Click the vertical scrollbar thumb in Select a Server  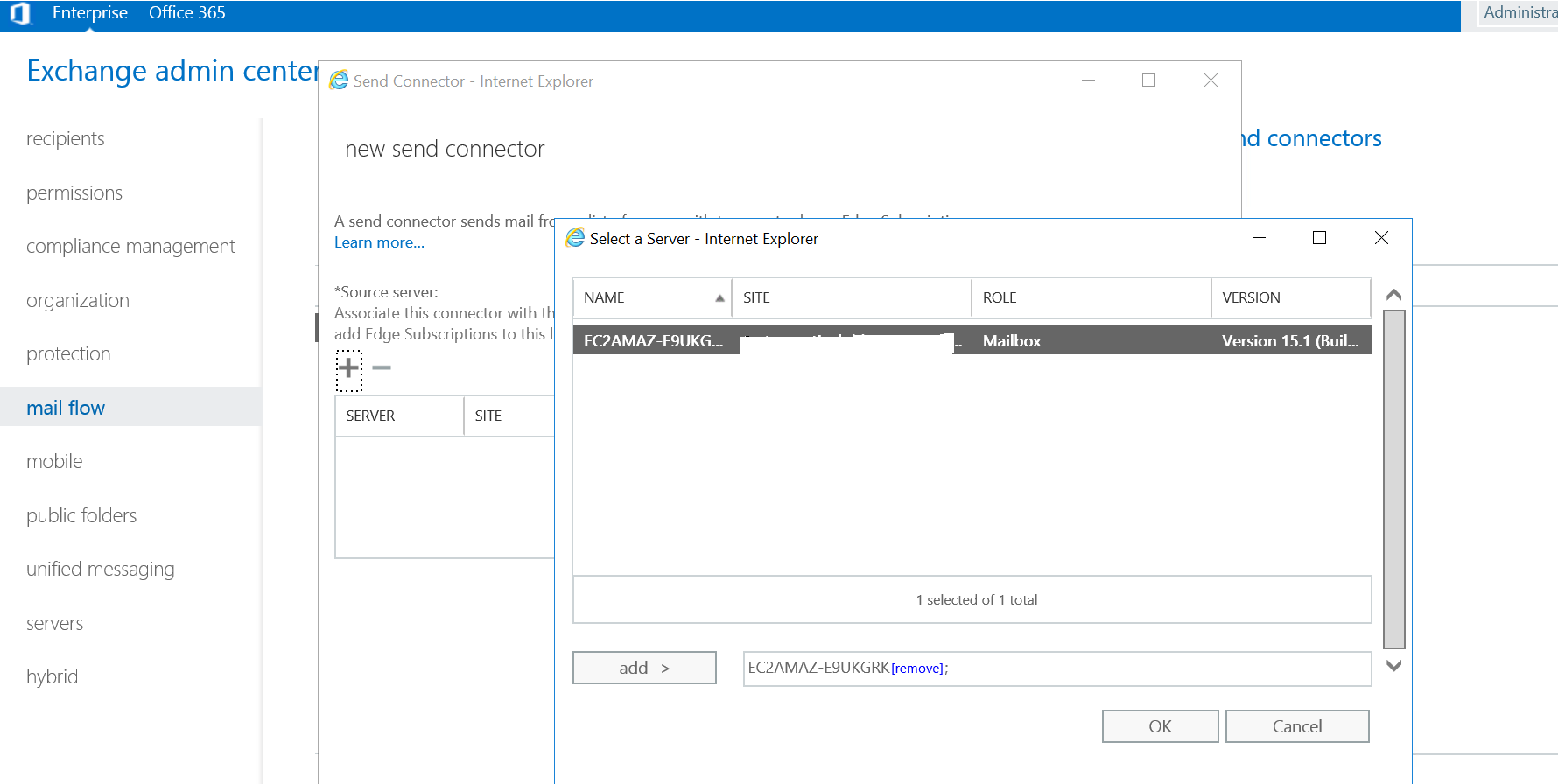pos(1394,479)
